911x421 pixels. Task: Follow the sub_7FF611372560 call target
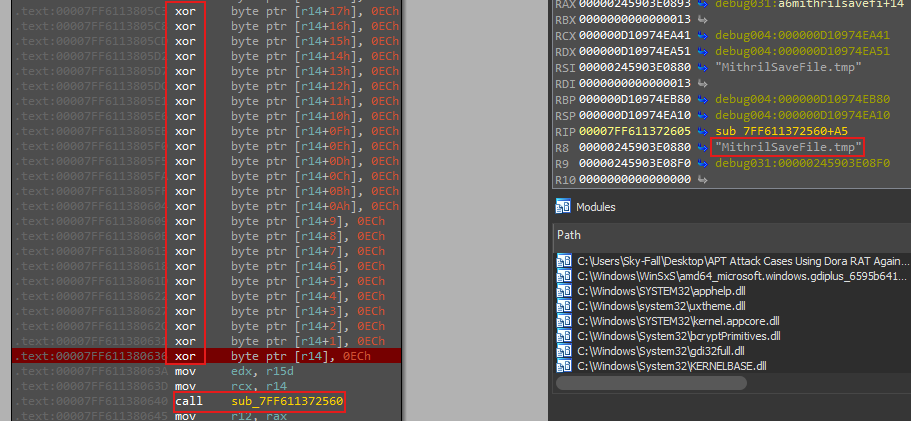tap(287, 401)
